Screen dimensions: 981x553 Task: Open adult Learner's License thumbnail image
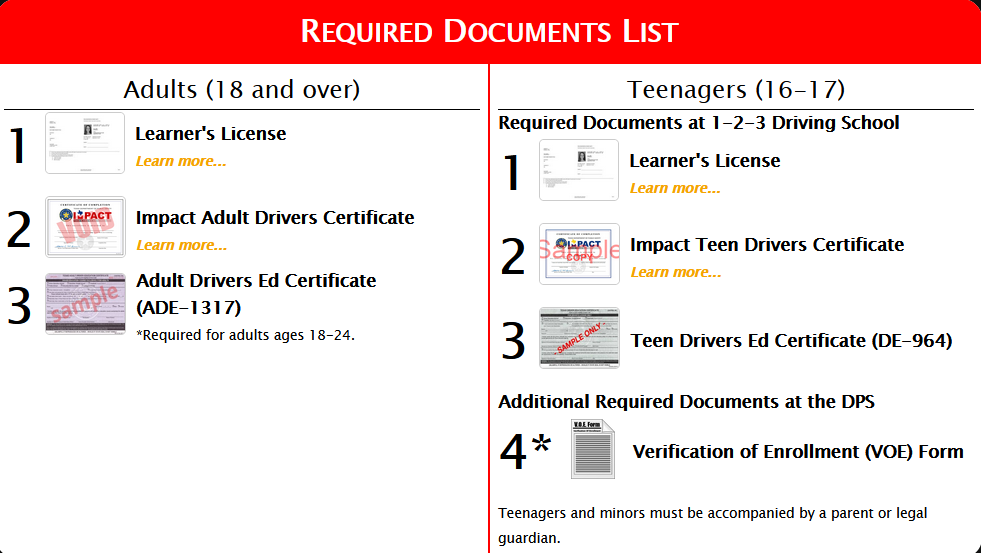(85, 143)
